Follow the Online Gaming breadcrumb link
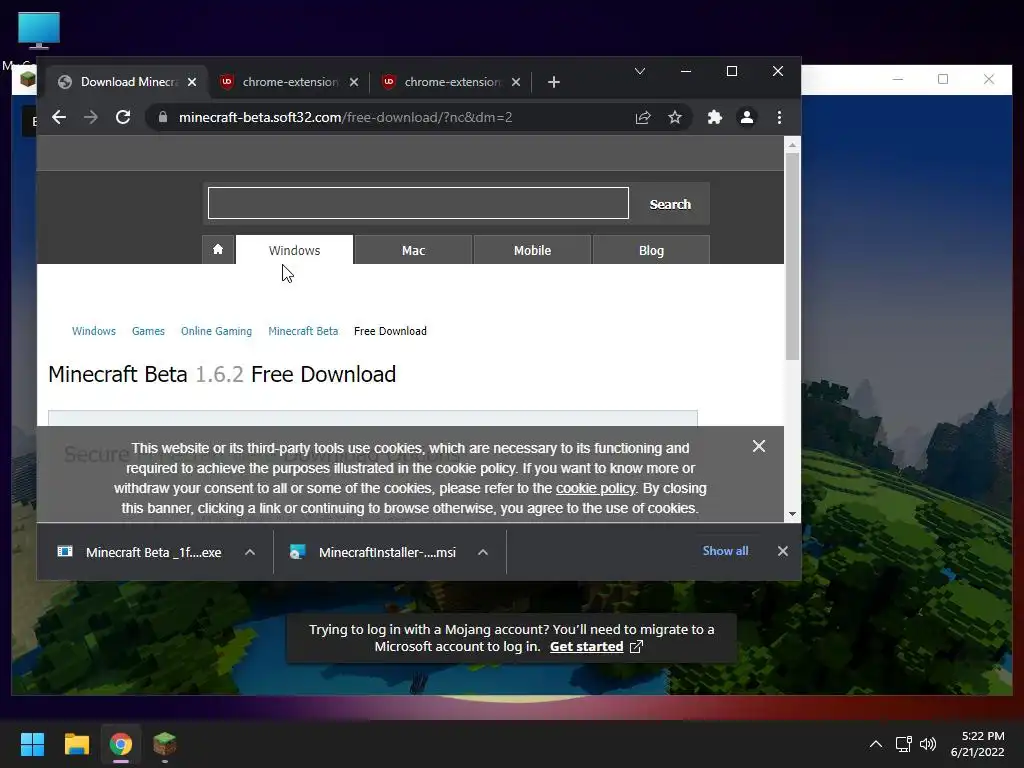Viewport: 1024px width, 768px height. [x=216, y=331]
